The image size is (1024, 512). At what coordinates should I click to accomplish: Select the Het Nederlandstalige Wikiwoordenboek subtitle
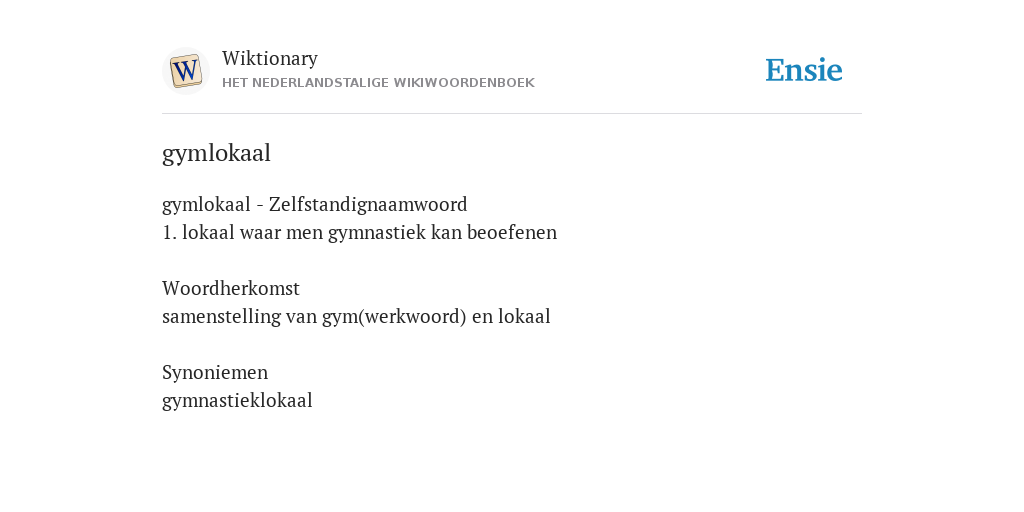point(378,83)
